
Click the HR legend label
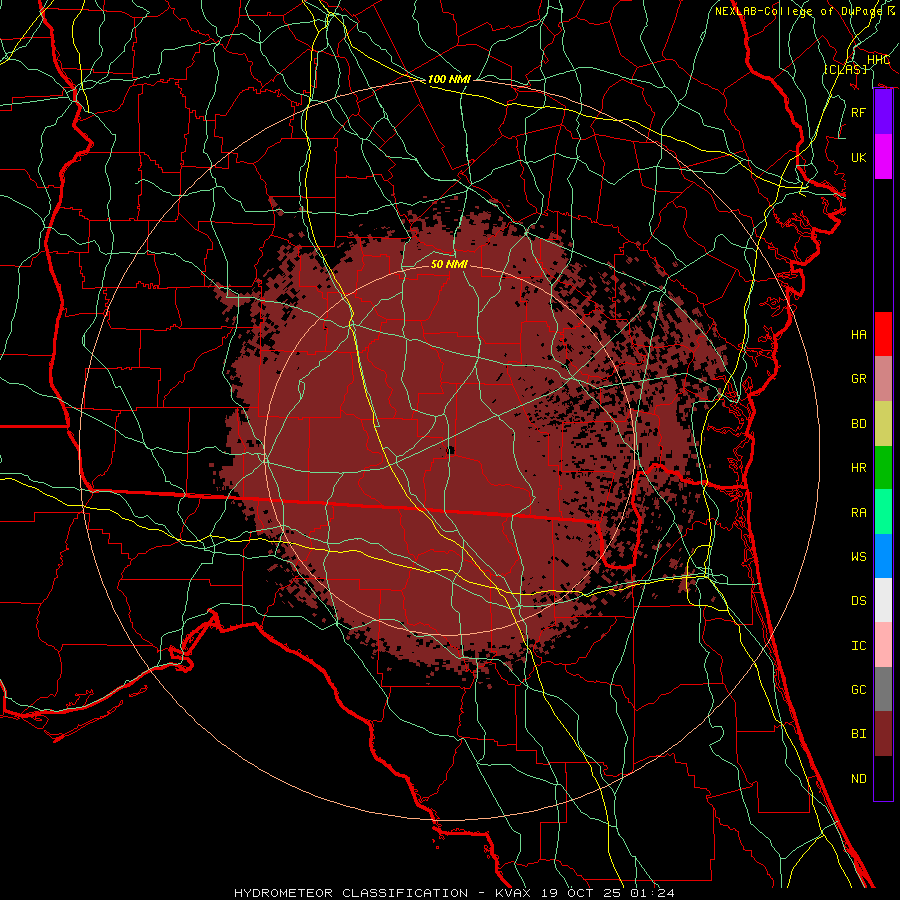(859, 468)
